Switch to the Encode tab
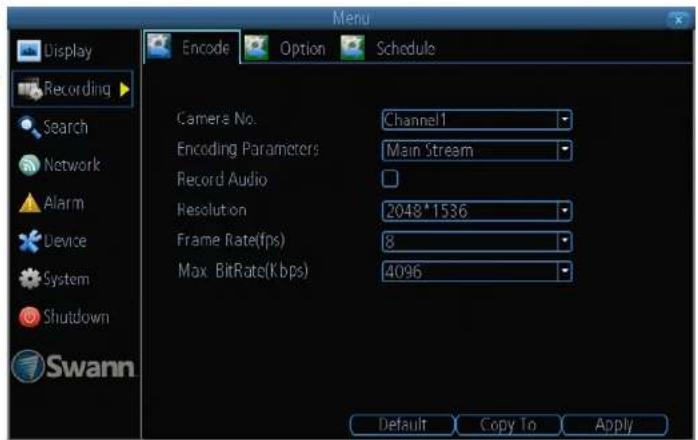 pos(192,47)
